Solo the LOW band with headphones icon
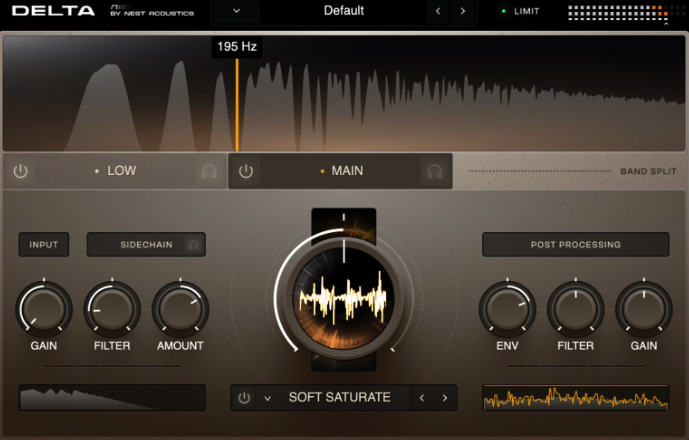The image size is (689, 440). pyautogui.click(x=208, y=171)
